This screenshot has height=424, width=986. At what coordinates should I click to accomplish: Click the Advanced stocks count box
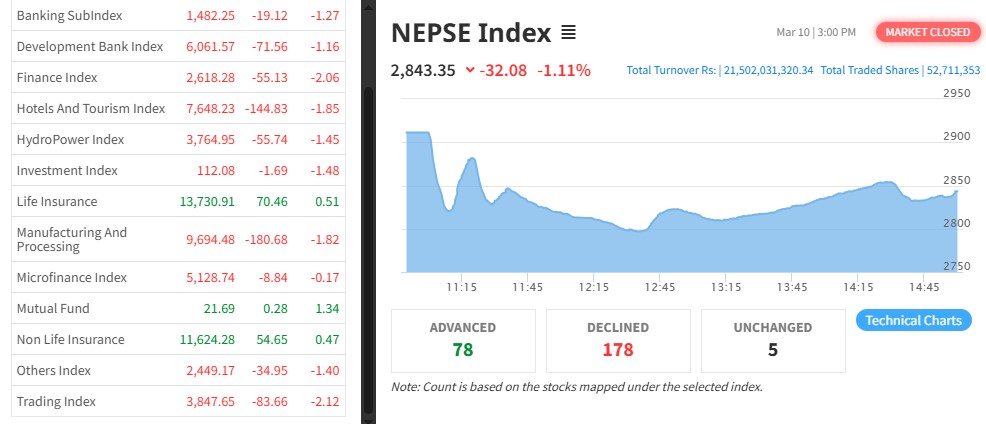(x=462, y=340)
